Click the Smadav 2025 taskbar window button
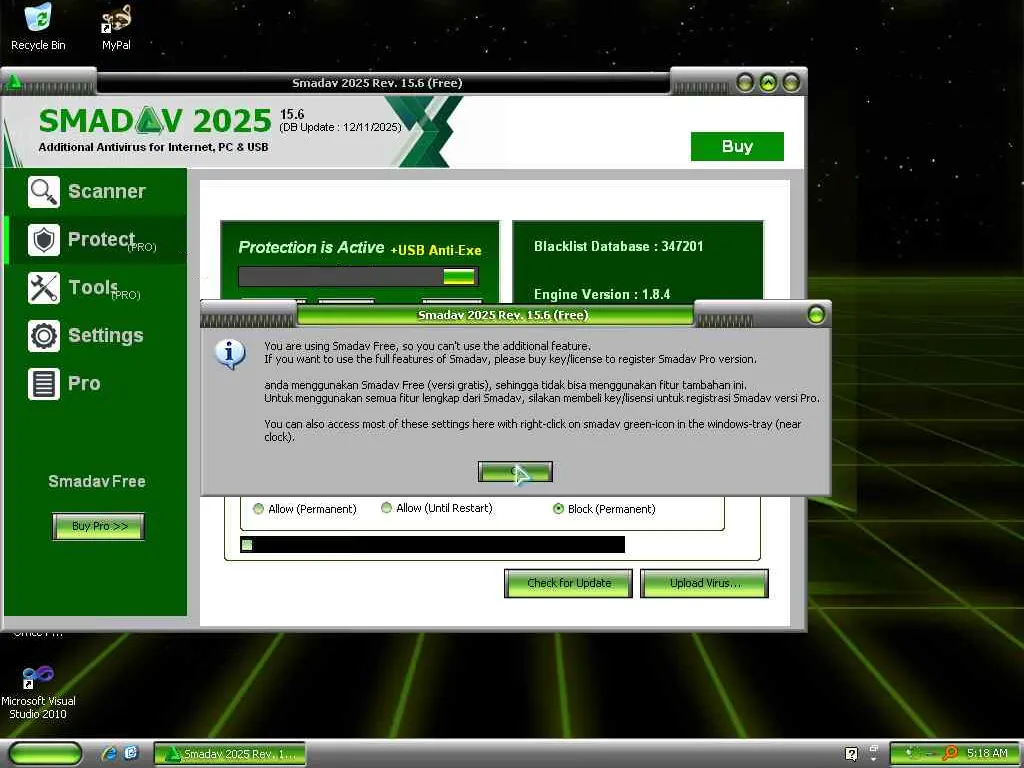Screen dimensions: 1024x768 (x=230, y=754)
